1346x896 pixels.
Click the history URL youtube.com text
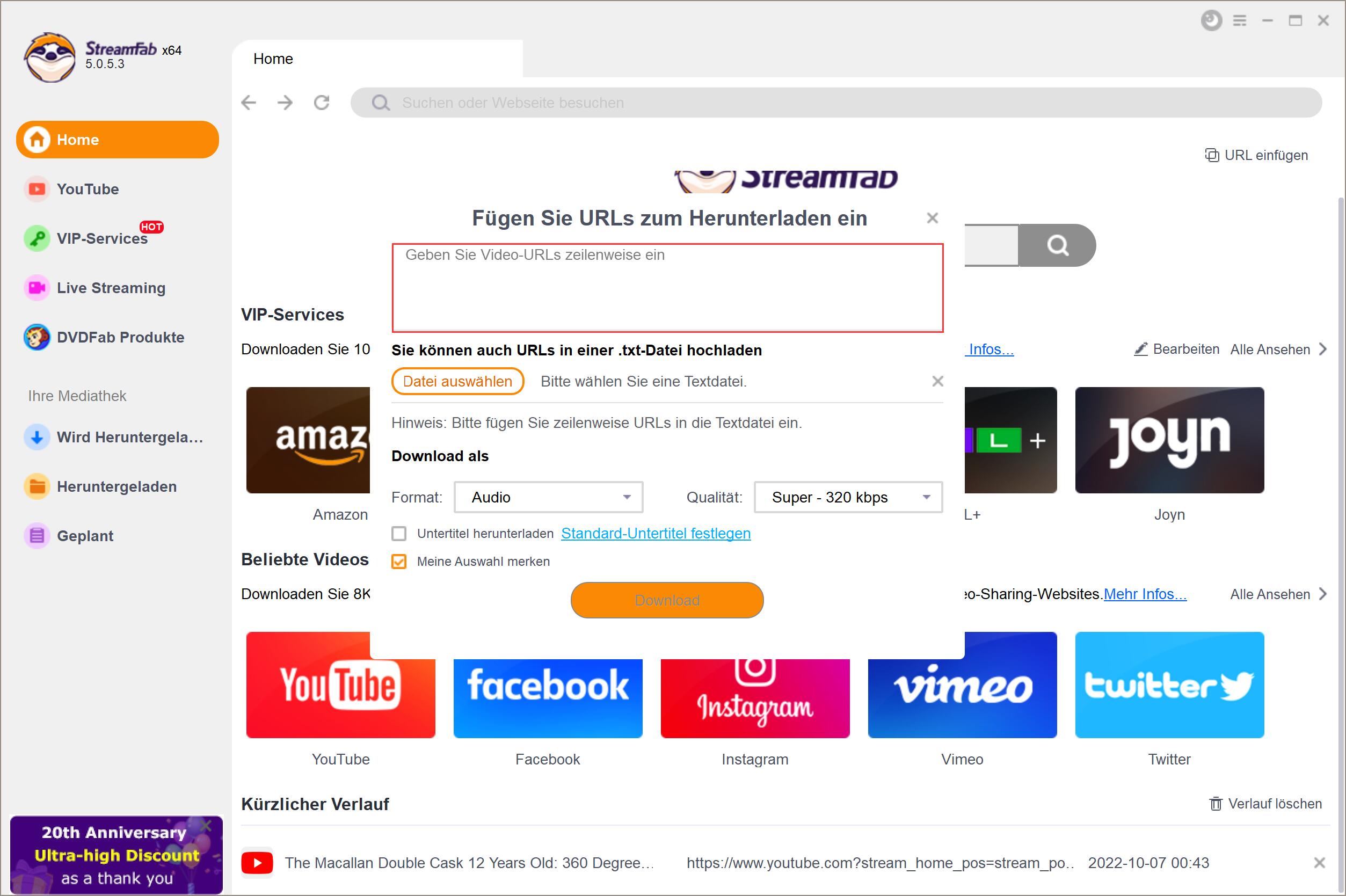[x=880, y=863]
